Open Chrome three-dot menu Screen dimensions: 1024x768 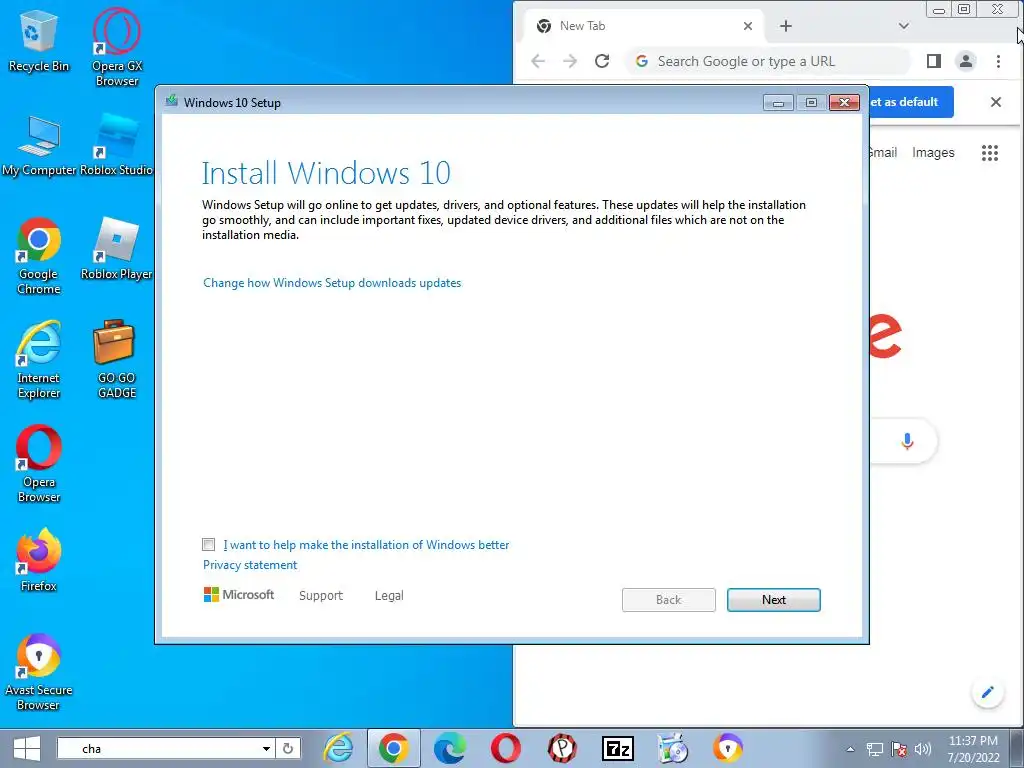[x=998, y=61]
